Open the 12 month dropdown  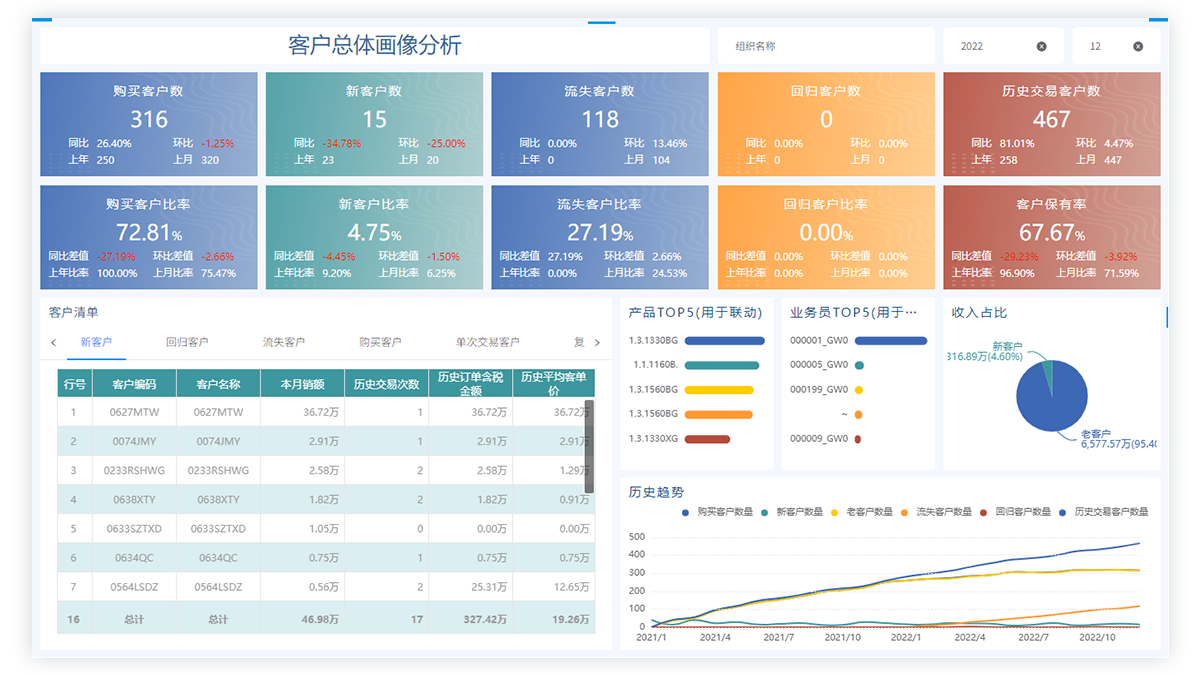coord(1116,46)
